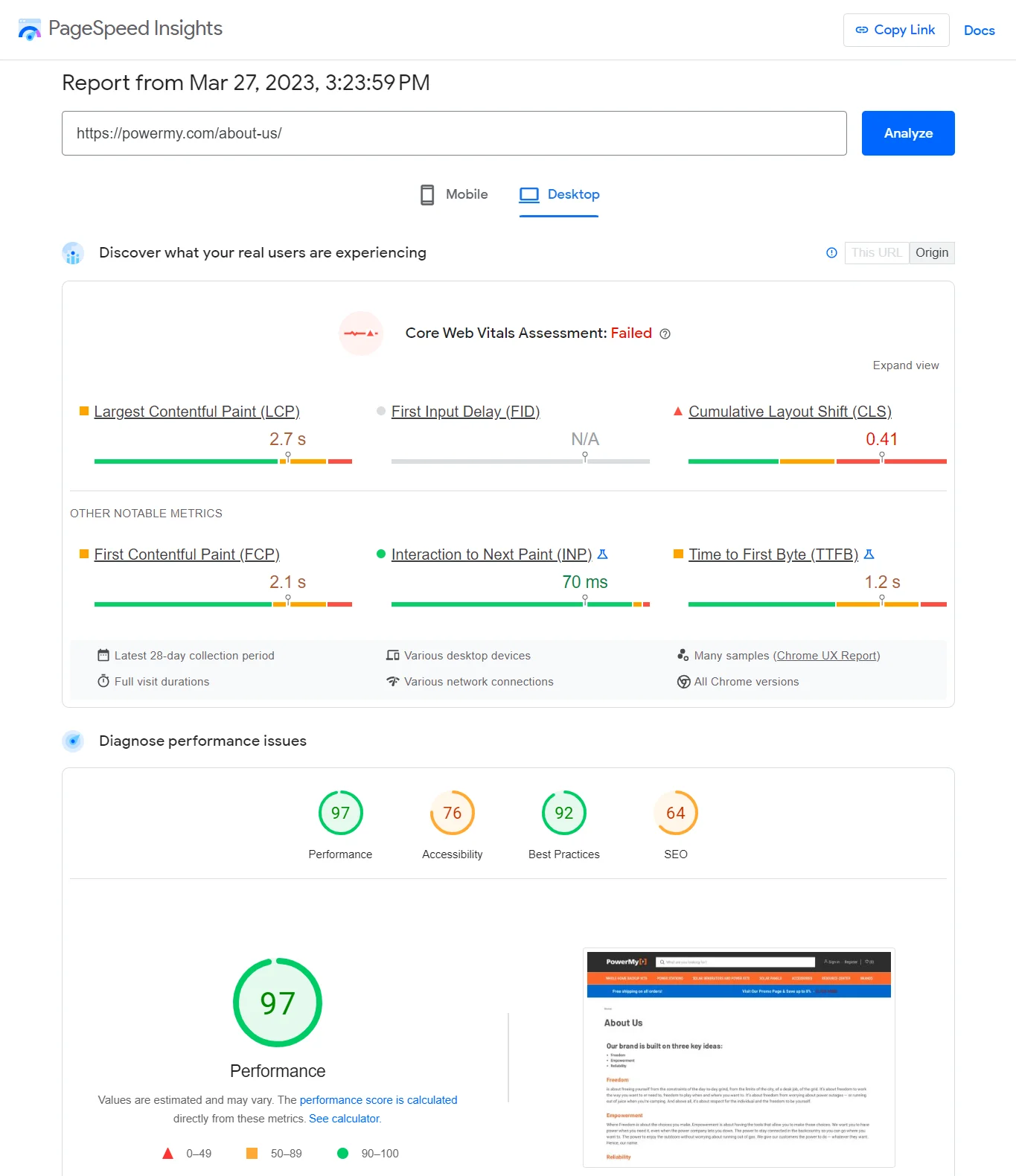Click the Analyze button
The width and height of the screenshot is (1016, 1176).
pos(908,133)
